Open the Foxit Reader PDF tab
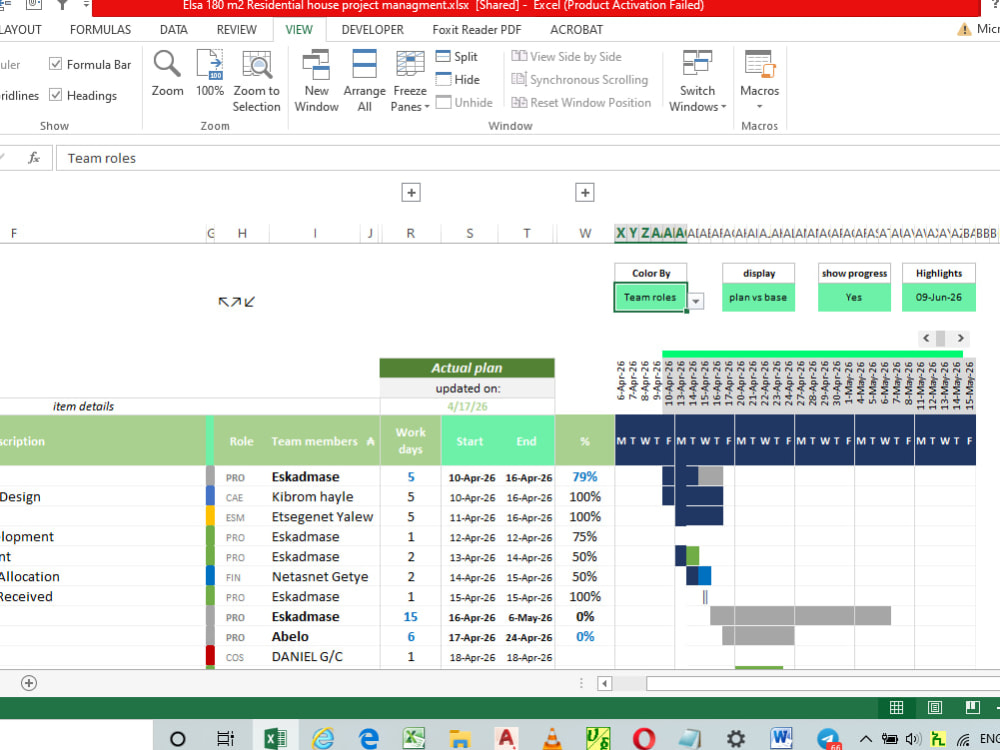 click(x=476, y=29)
